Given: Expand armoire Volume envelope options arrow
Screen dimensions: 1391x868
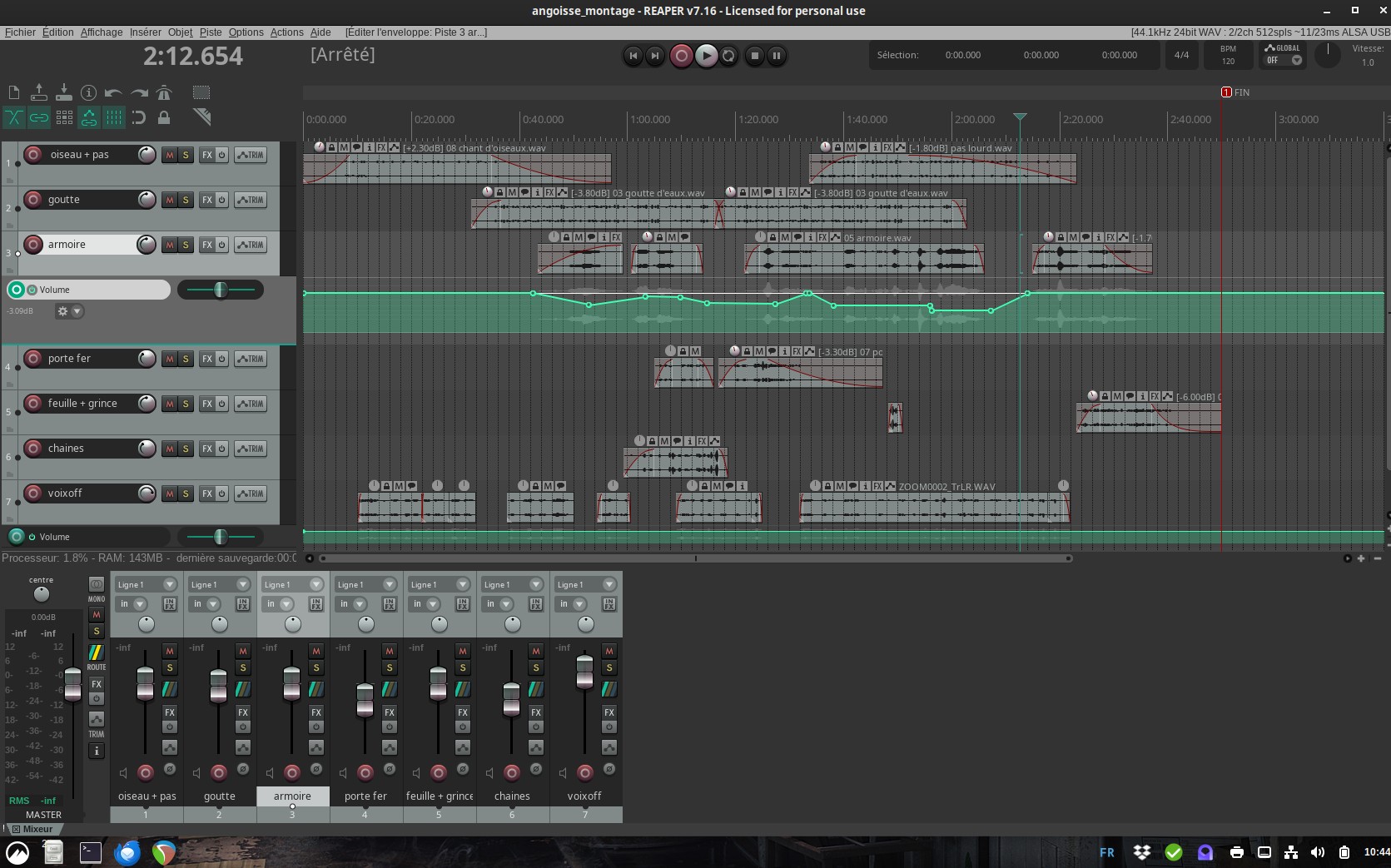Looking at the screenshot, I should point(77,311).
